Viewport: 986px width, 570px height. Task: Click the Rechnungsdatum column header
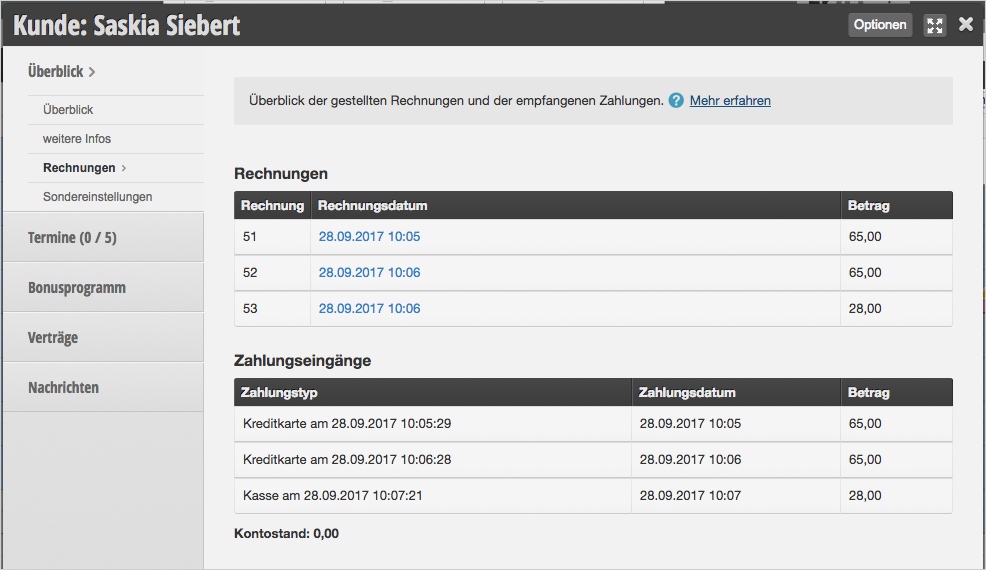coord(372,206)
